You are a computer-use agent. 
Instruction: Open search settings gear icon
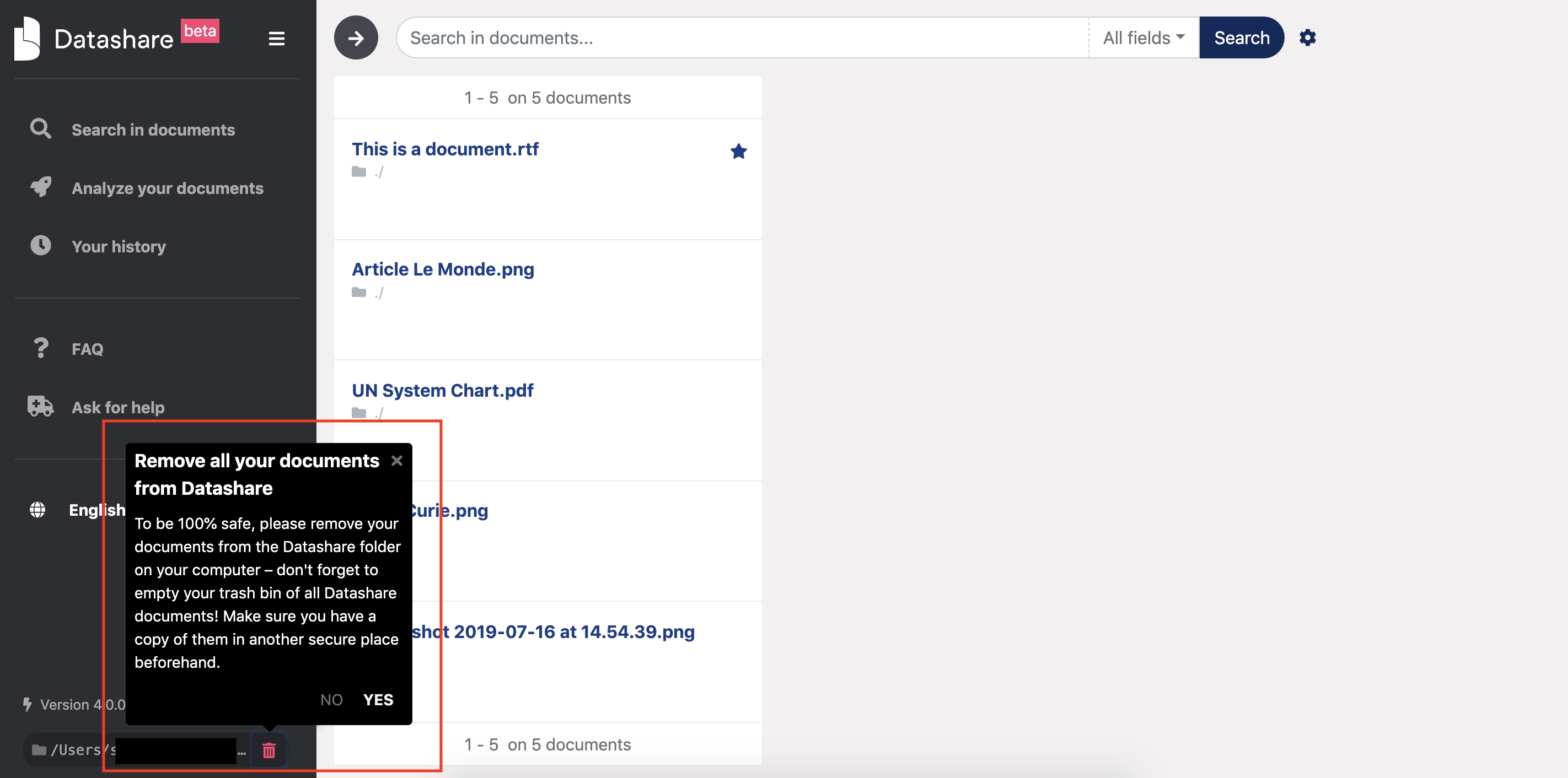[x=1307, y=37]
